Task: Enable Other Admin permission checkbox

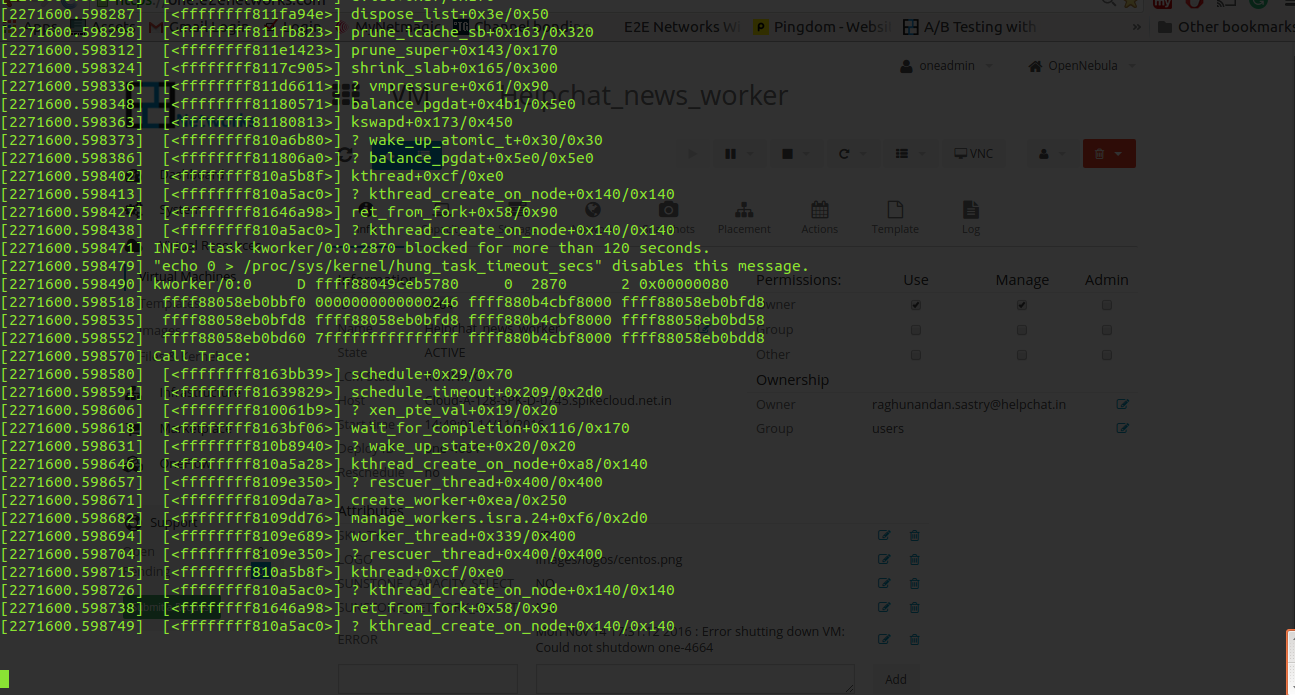Action: tap(1107, 355)
